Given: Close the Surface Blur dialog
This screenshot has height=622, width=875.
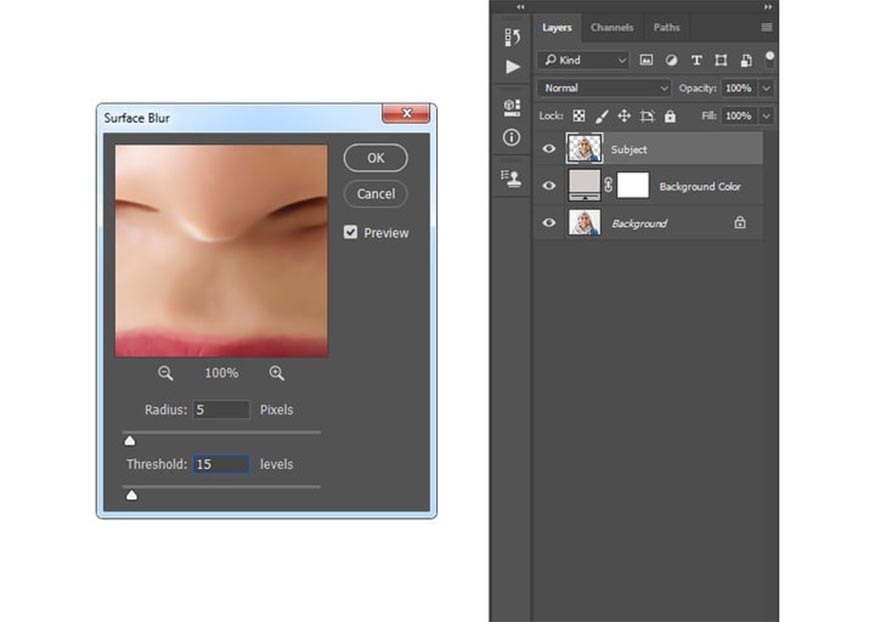Looking at the screenshot, I should click(x=406, y=113).
